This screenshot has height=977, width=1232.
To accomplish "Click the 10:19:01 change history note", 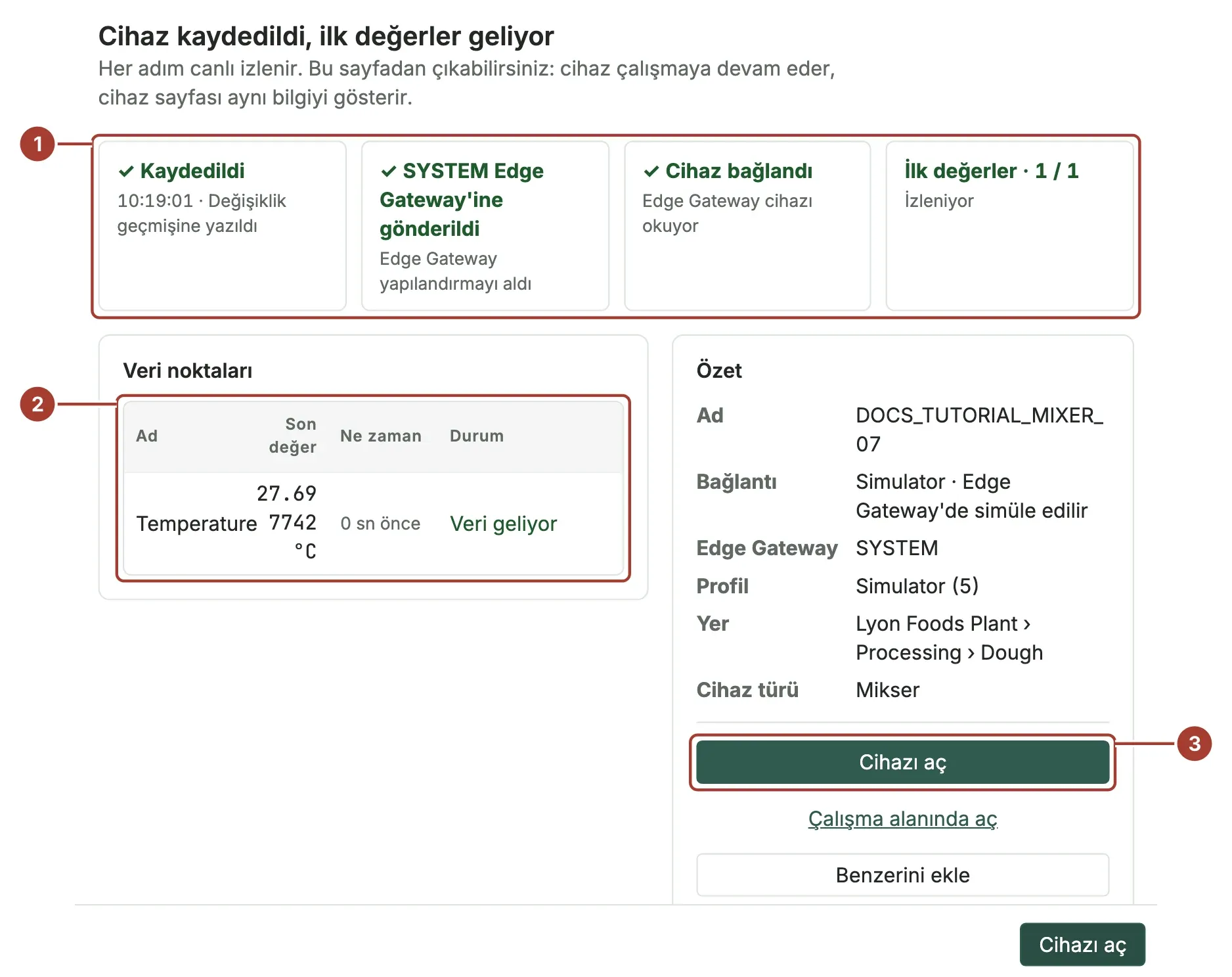I will pyautogui.click(x=202, y=213).
